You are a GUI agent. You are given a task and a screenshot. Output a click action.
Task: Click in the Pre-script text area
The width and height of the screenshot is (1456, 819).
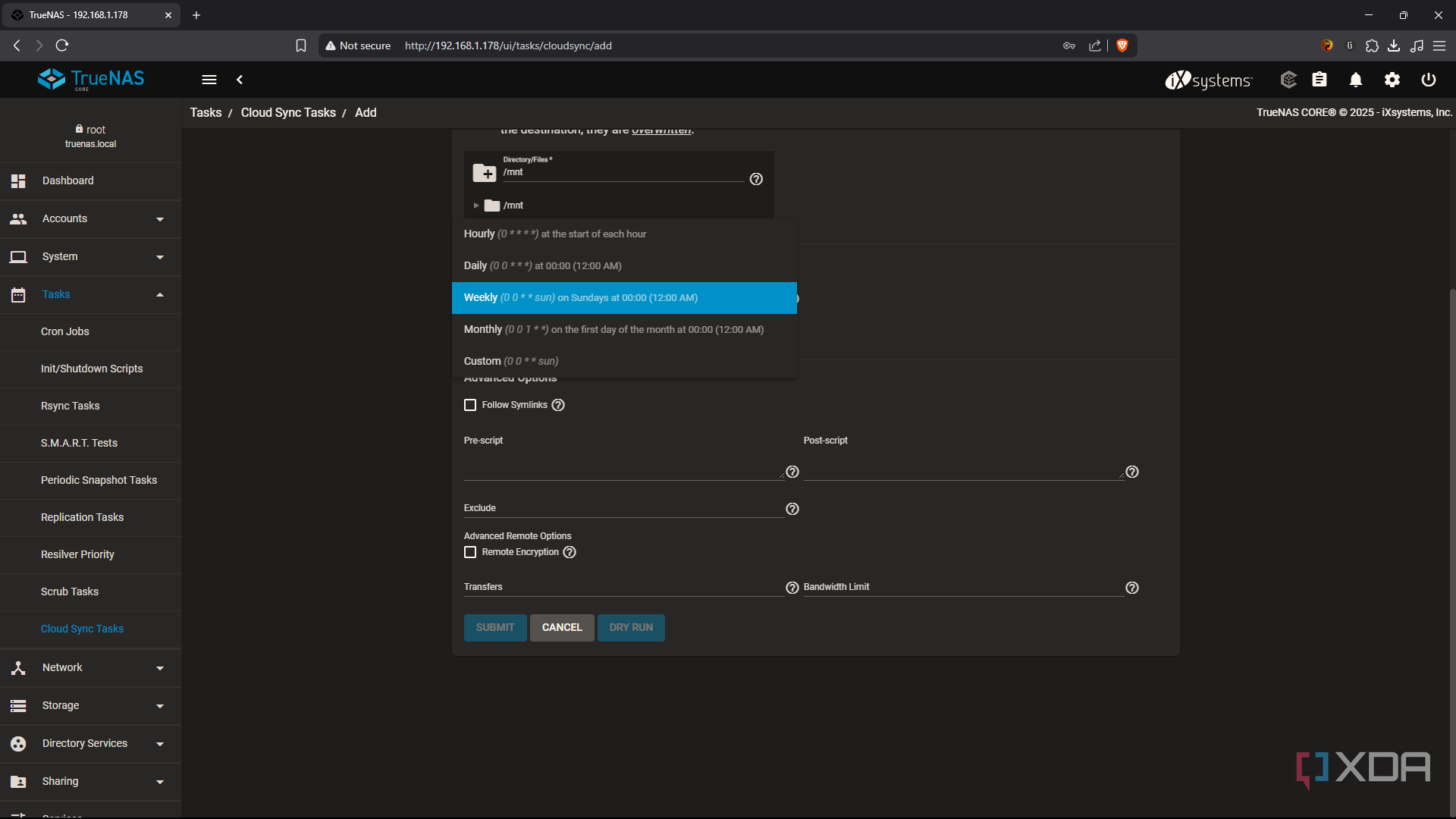[623, 465]
